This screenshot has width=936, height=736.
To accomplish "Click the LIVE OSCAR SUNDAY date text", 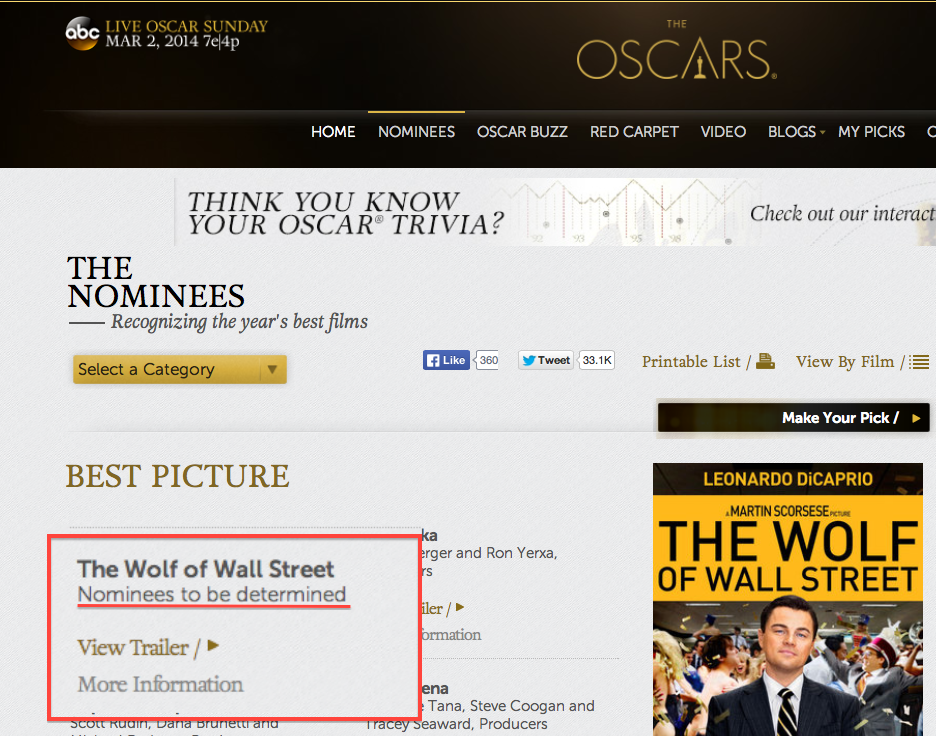I will (187, 34).
